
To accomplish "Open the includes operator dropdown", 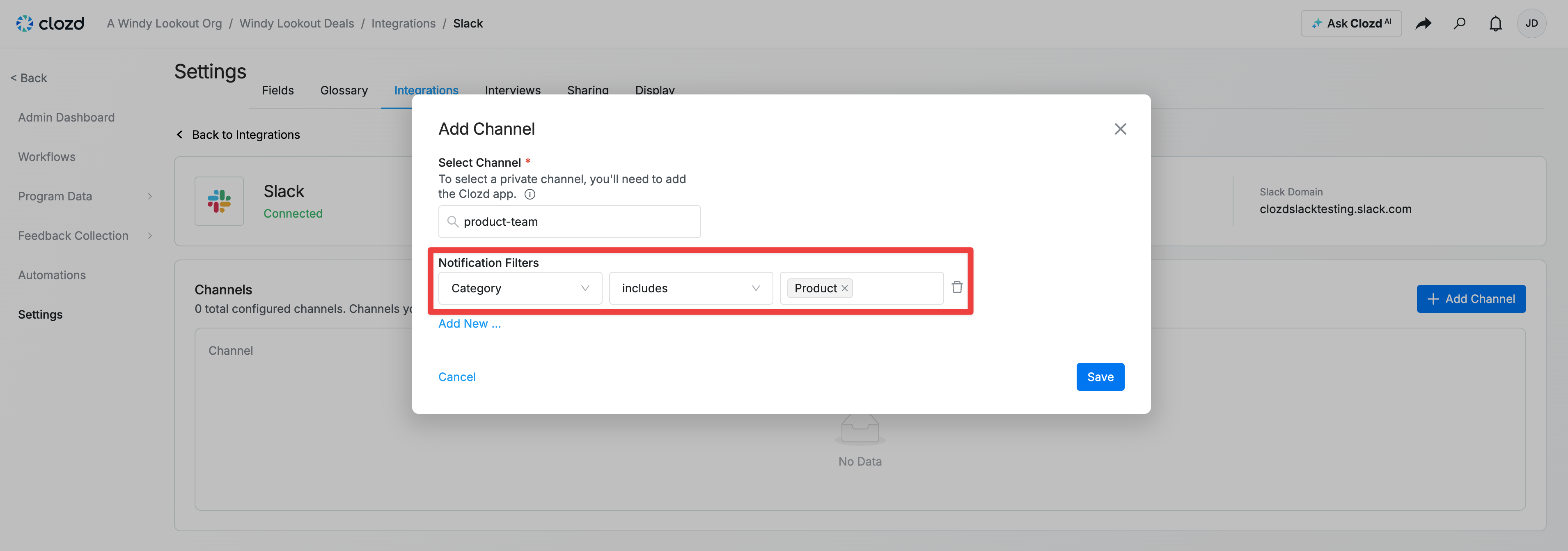I will pos(690,289).
